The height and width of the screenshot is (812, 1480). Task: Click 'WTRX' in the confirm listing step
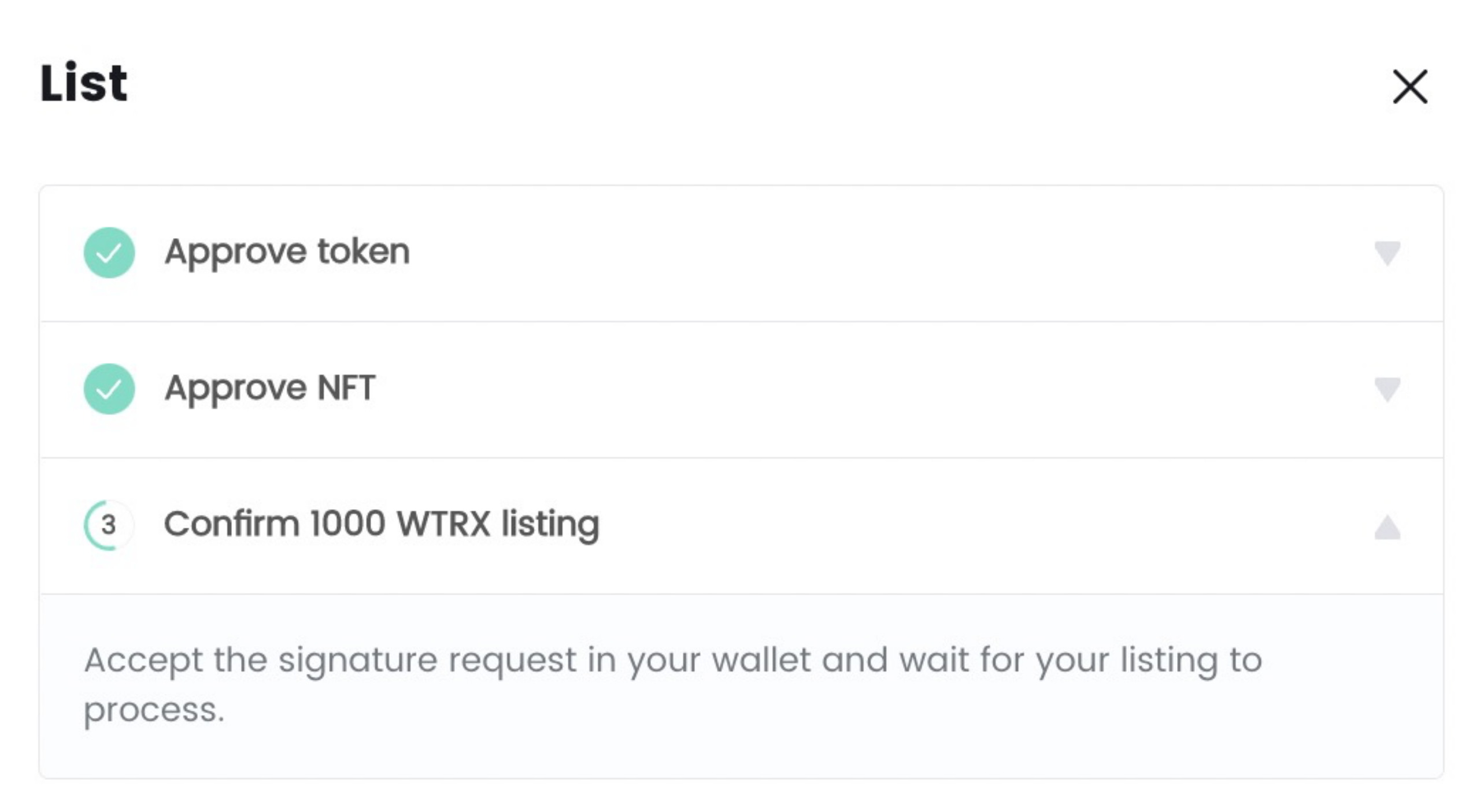coord(444,524)
